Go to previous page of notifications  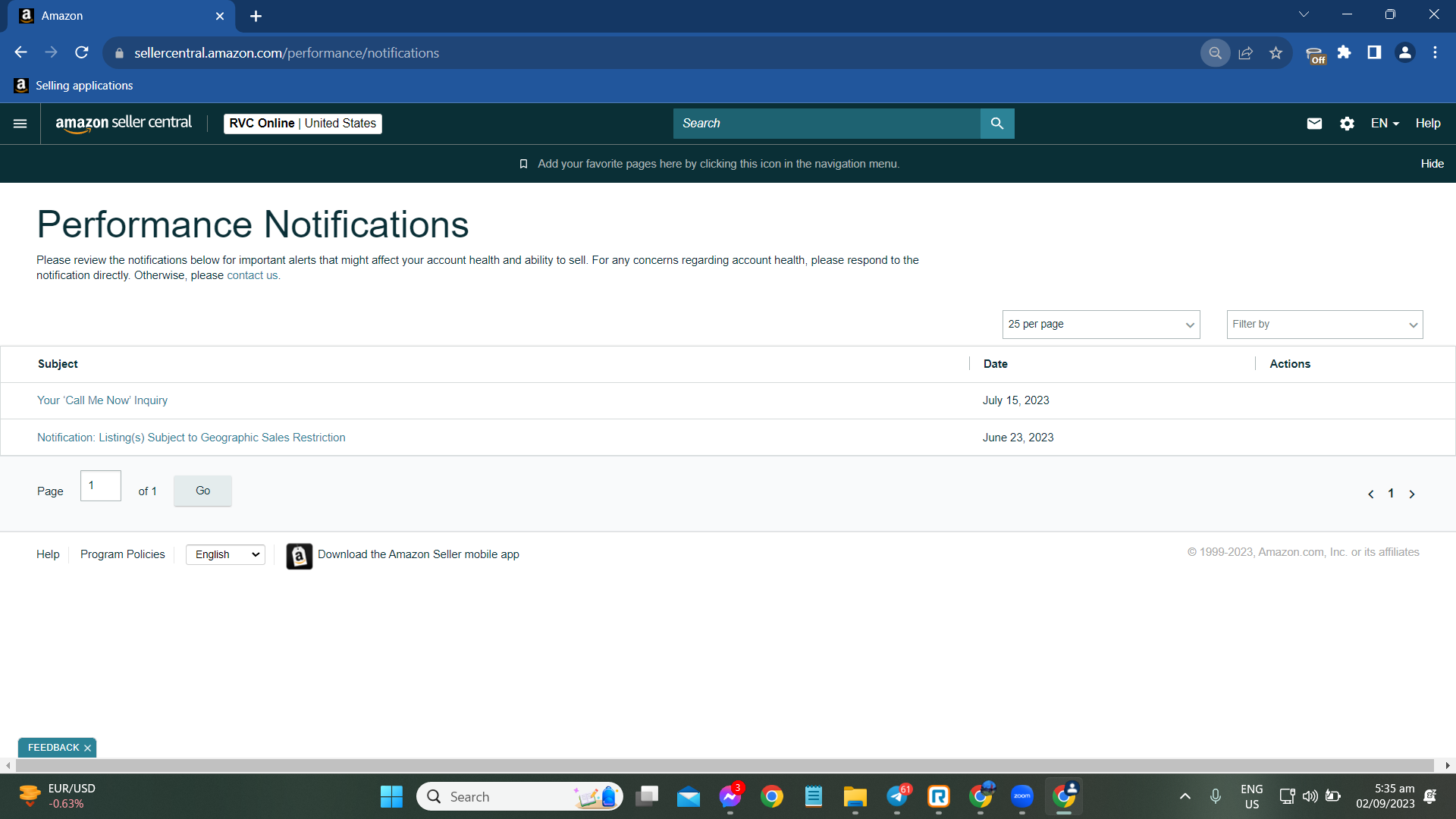click(x=1370, y=494)
